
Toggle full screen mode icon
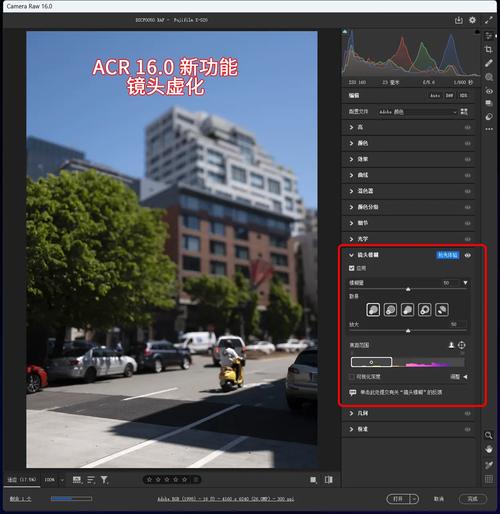click(x=489, y=20)
